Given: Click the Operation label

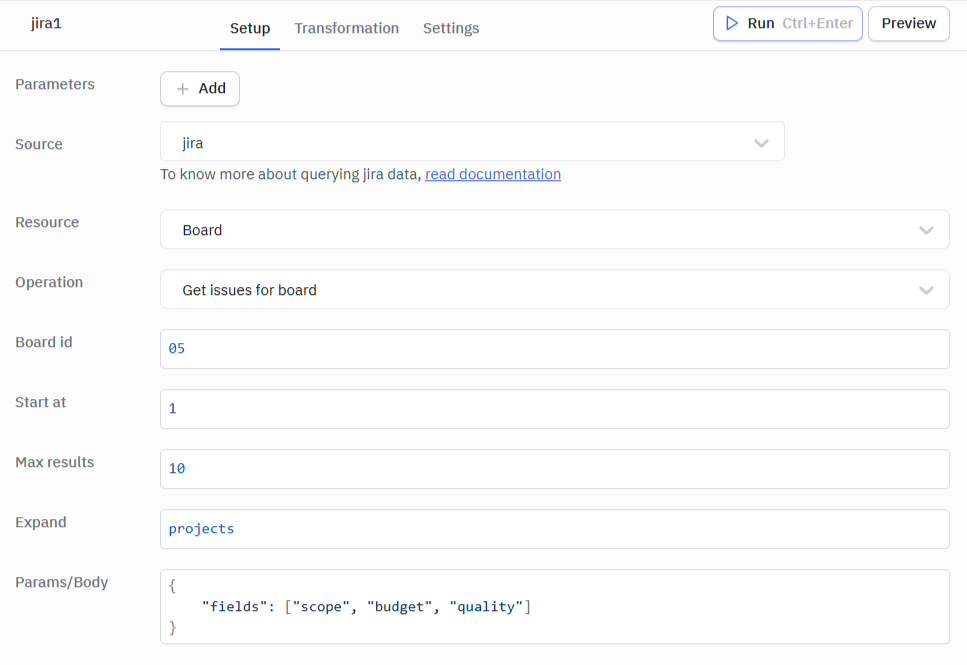Looking at the screenshot, I should (49, 282).
